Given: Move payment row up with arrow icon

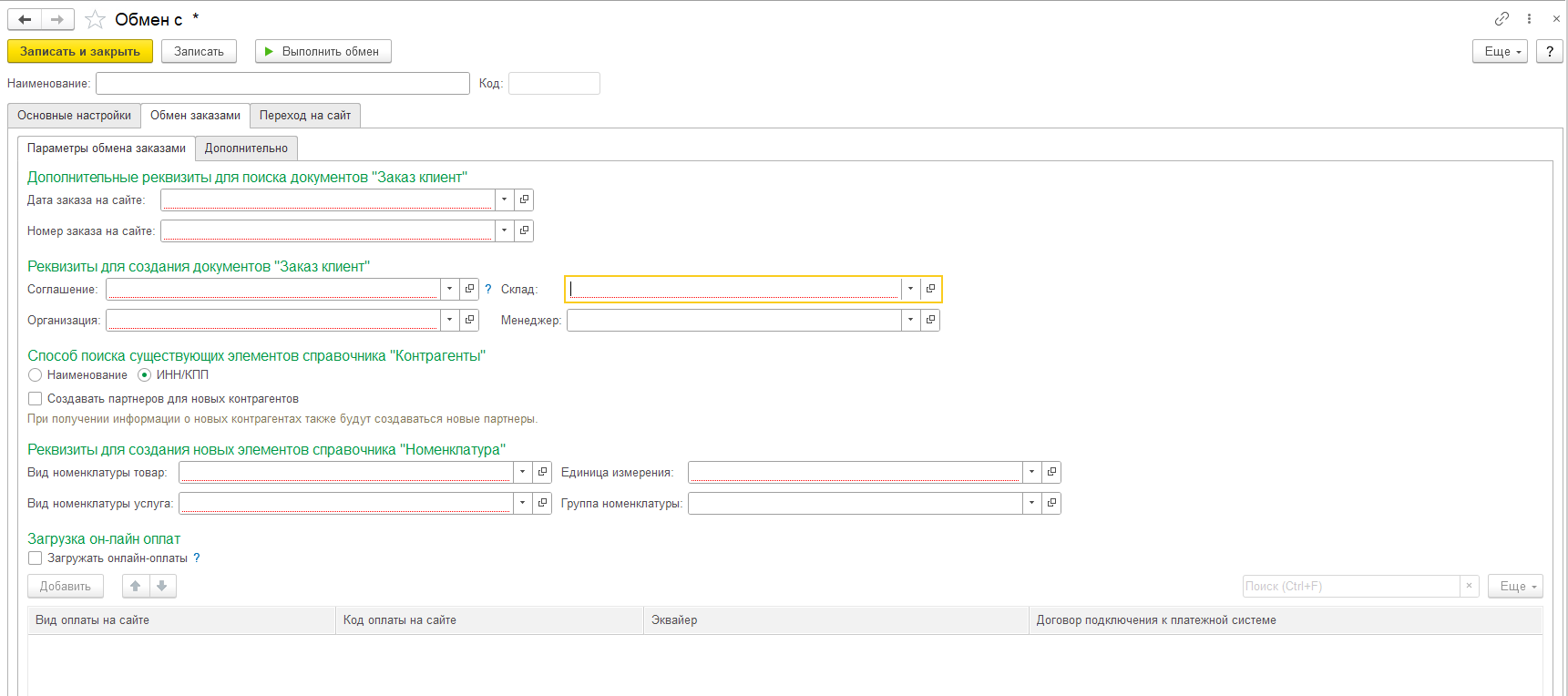Looking at the screenshot, I should 136,586.
